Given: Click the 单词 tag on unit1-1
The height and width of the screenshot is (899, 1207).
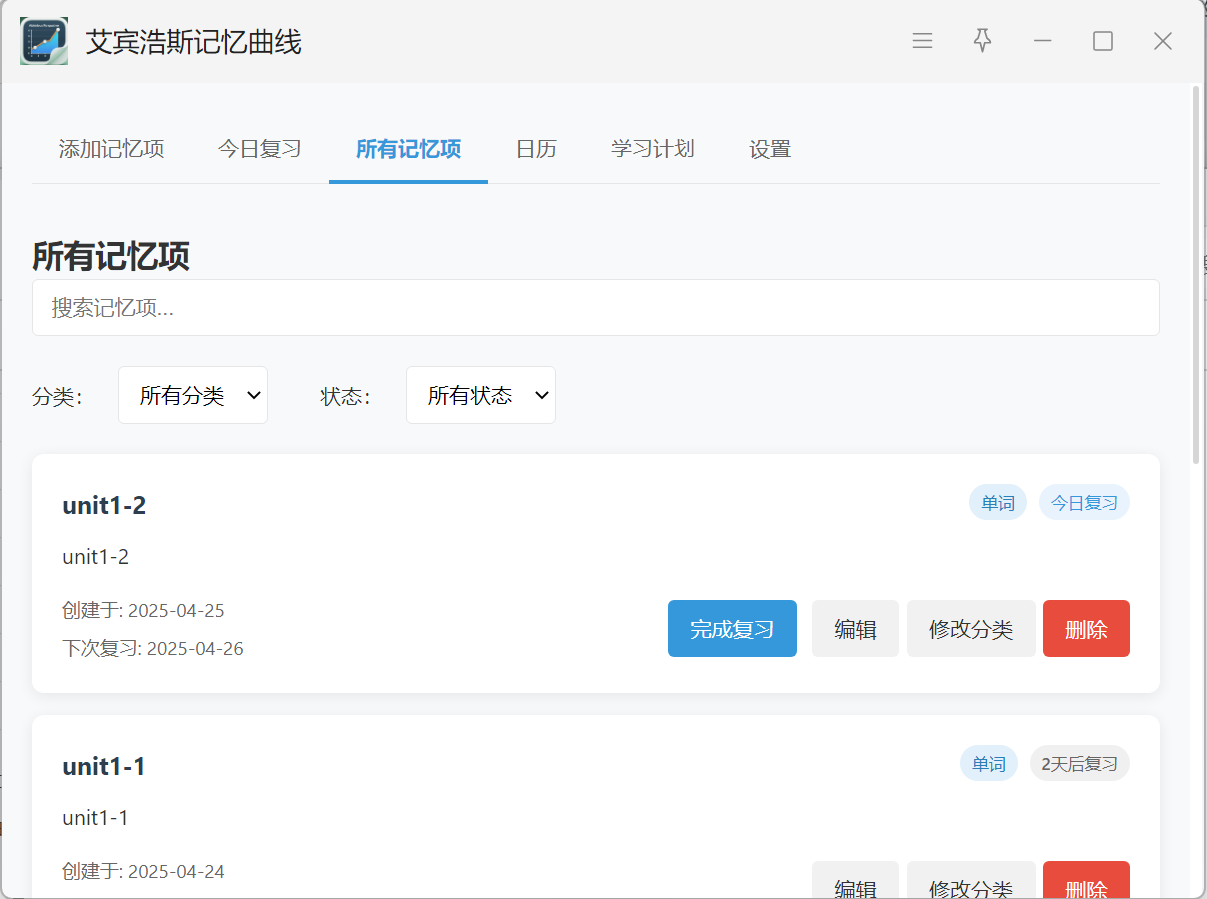Looking at the screenshot, I should click(989, 764).
